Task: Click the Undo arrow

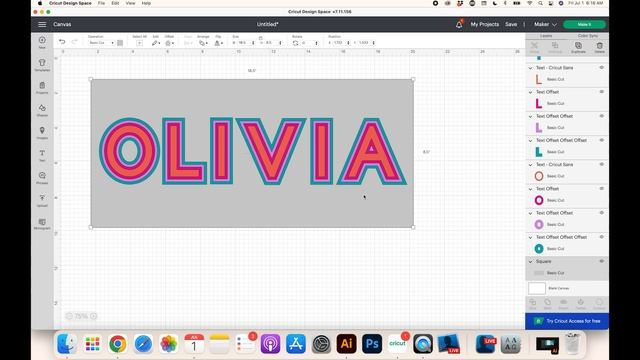Action: click(x=62, y=42)
